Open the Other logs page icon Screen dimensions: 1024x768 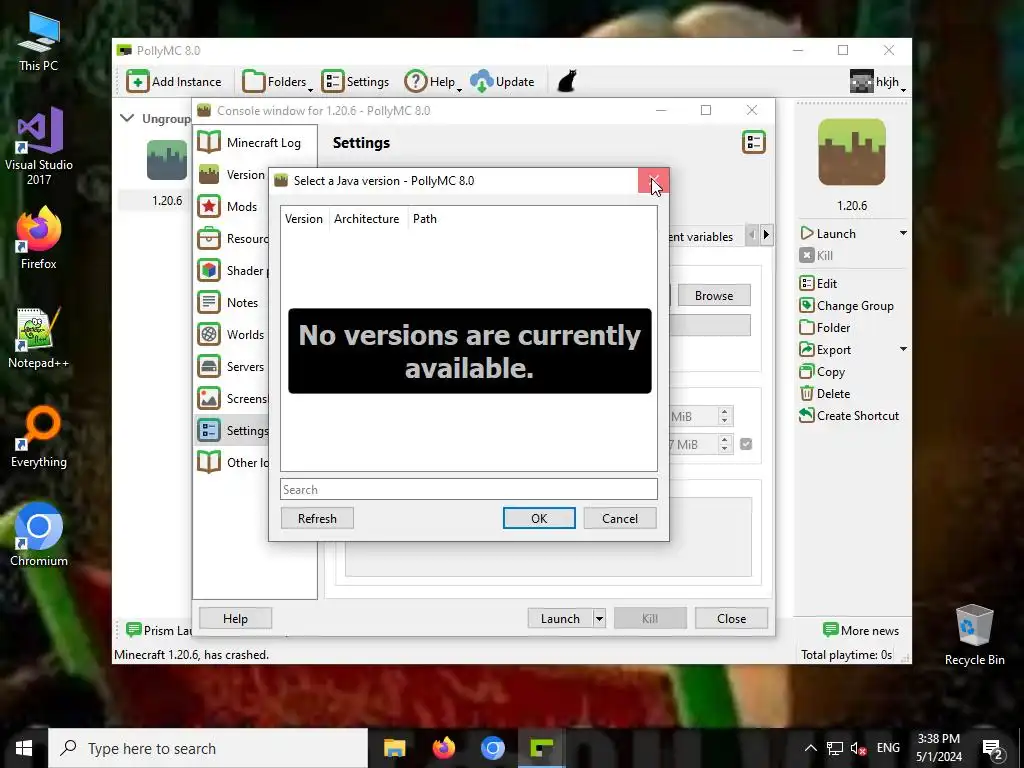click(x=209, y=462)
